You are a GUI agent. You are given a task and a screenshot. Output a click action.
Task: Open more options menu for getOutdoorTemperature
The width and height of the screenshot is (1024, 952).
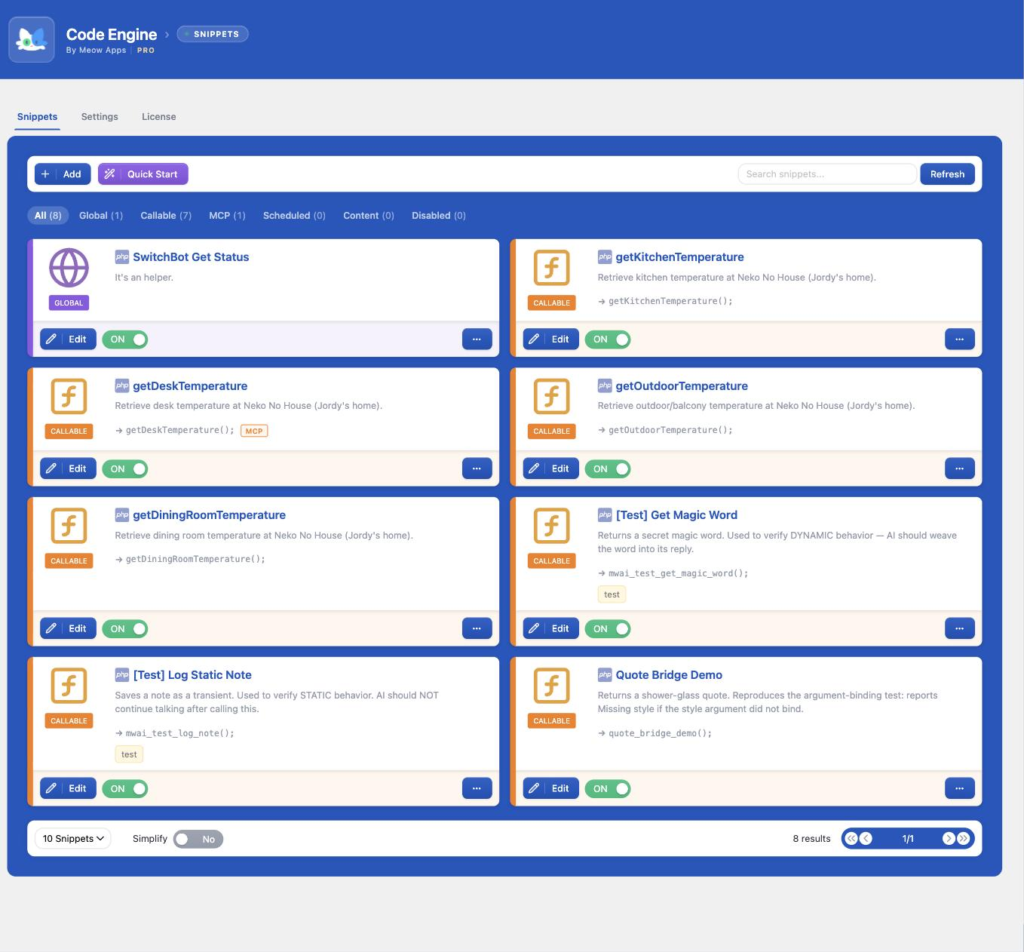(x=959, y=468)
